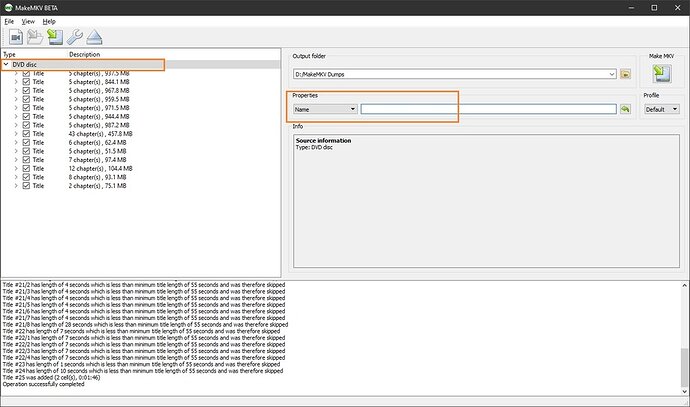Uncheck the 967.8 MB title checkbox
Screen dimensions: 690x407
pyautogui.click(x=26, y=91)
